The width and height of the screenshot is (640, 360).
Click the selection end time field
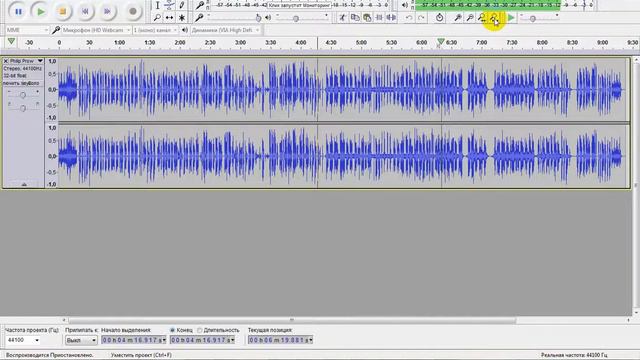tap(202, 340)
